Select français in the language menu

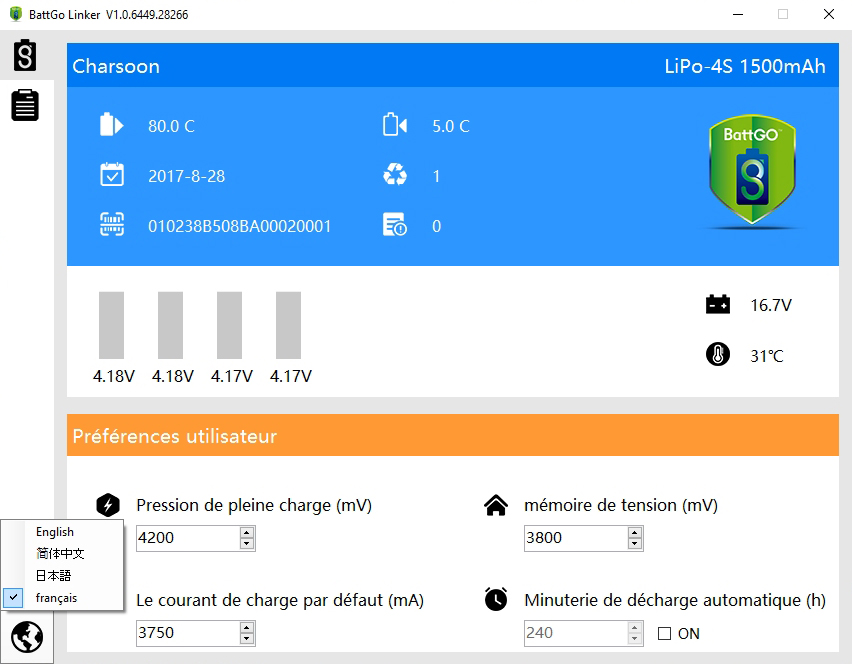[57, 598]
